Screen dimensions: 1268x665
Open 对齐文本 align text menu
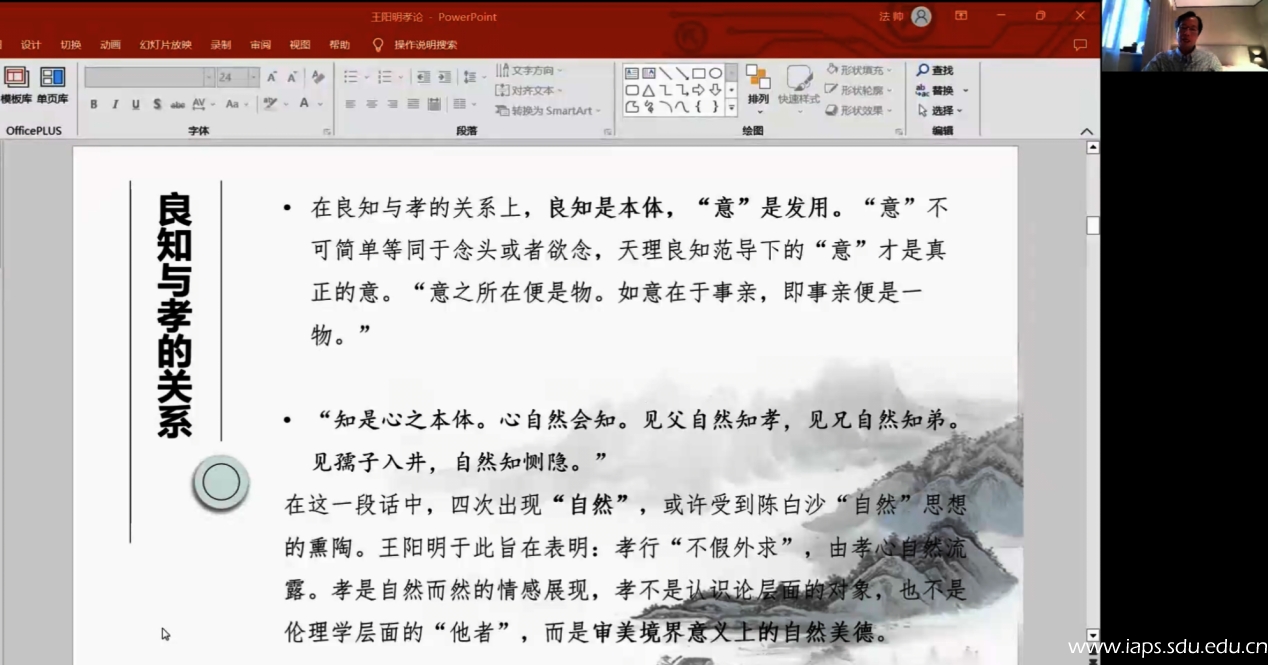point(530,91)
